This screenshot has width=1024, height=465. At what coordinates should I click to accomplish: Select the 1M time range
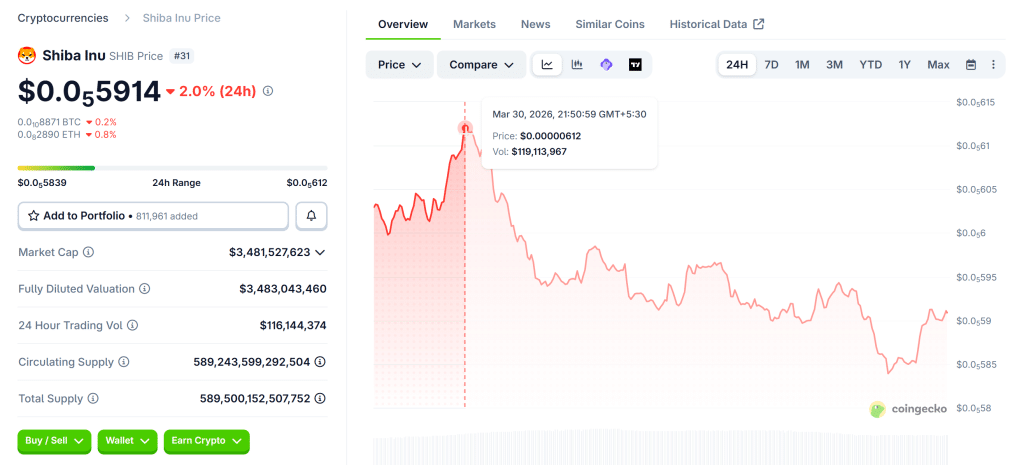click(x=802, y=65)
